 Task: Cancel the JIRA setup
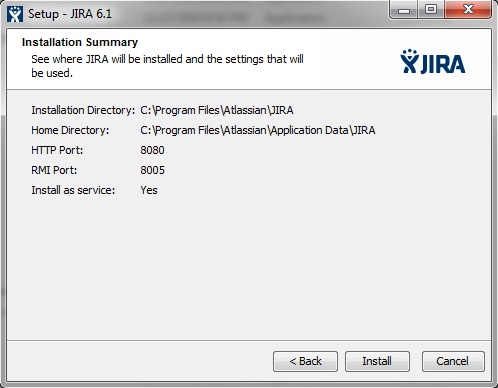click(453, 361)
